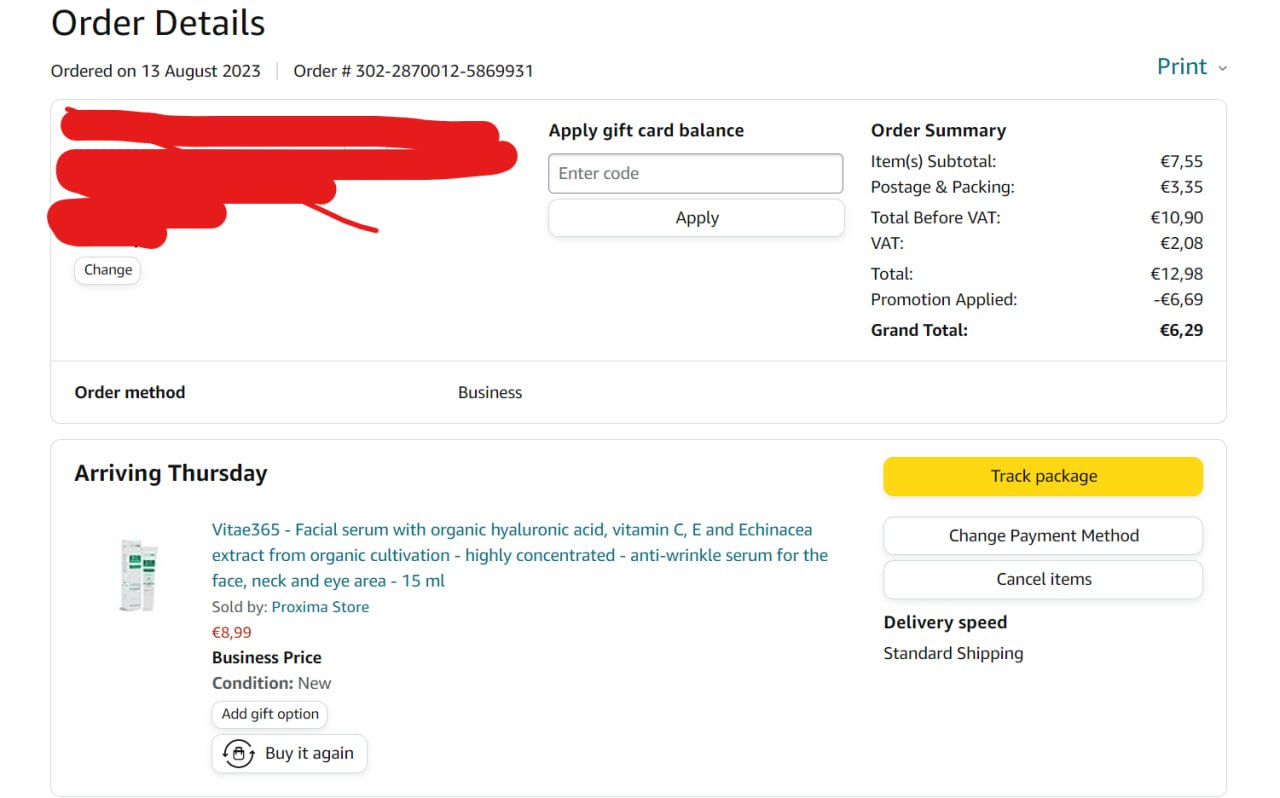This screenshot has width=1280, height=798.
Task: Click the Promotion Applied discount -€6,69
Action: pos(1177,299)
